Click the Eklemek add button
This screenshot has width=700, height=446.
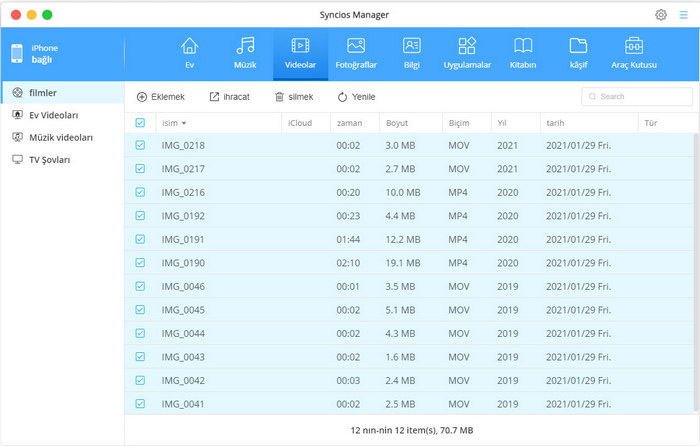161,97
